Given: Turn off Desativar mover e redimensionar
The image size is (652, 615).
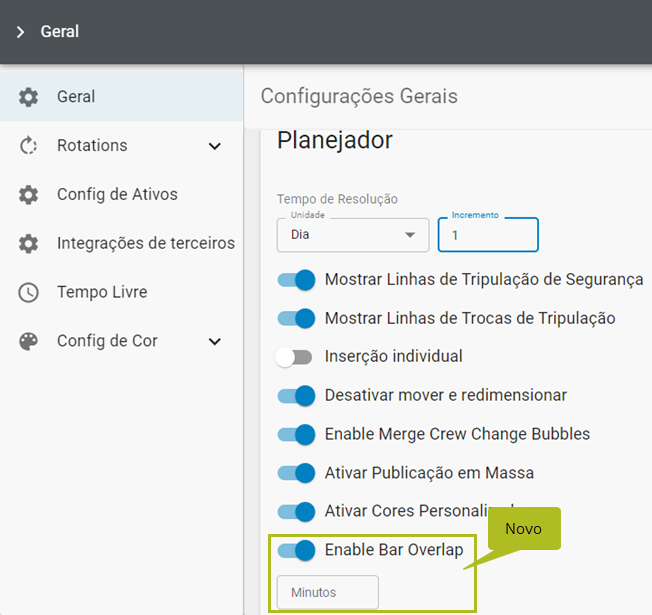Looking at the screenshot, I should pyautogui.click(x=296, y=395).
